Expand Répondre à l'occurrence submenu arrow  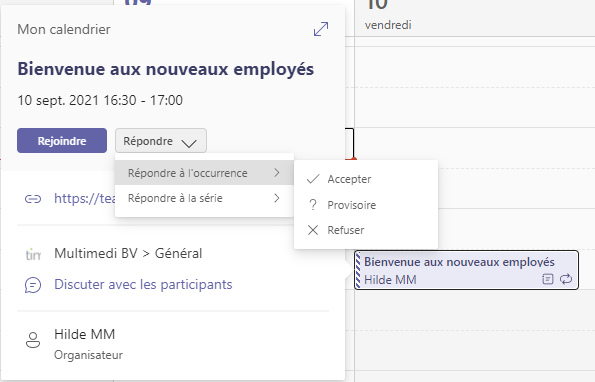pos(277,173)
